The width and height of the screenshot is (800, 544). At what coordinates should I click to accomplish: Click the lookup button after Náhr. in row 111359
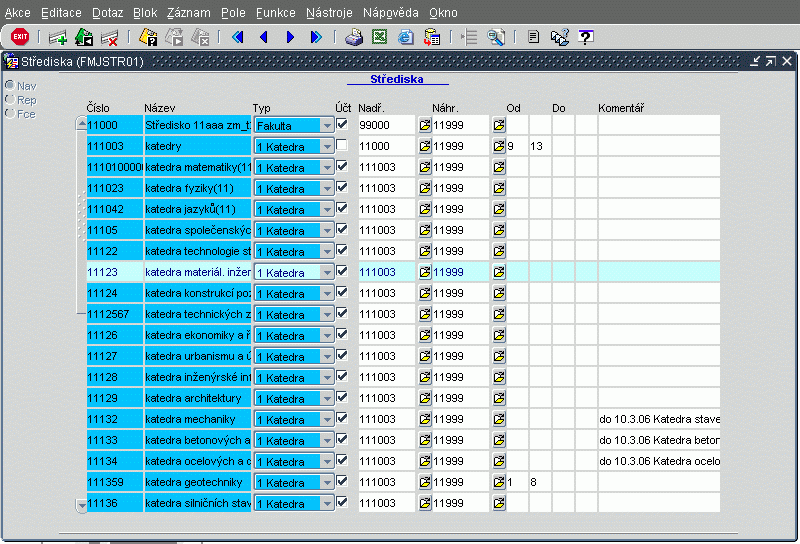click(x=499, y=482)
